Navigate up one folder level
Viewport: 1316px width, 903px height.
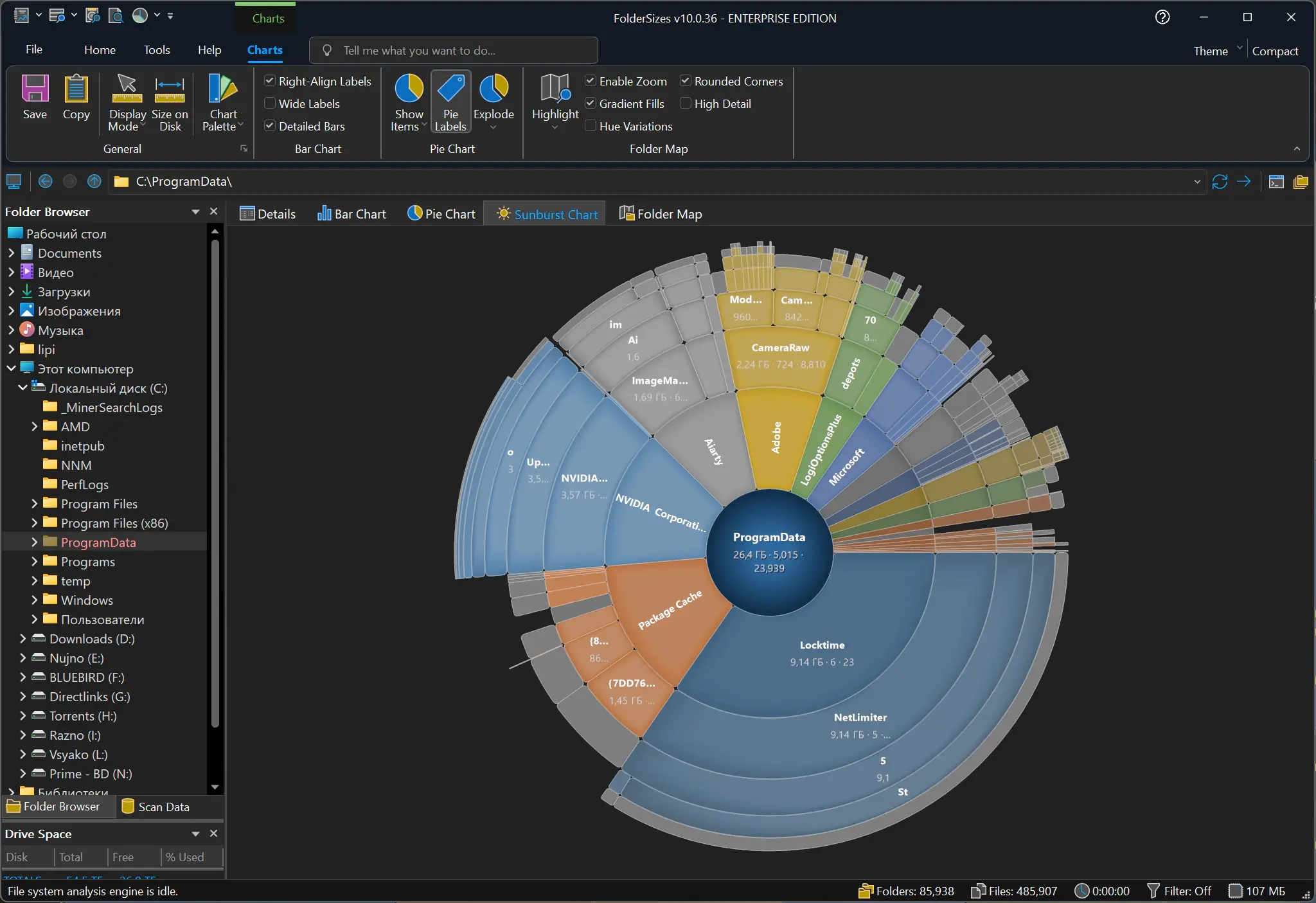tap(94, 182)
